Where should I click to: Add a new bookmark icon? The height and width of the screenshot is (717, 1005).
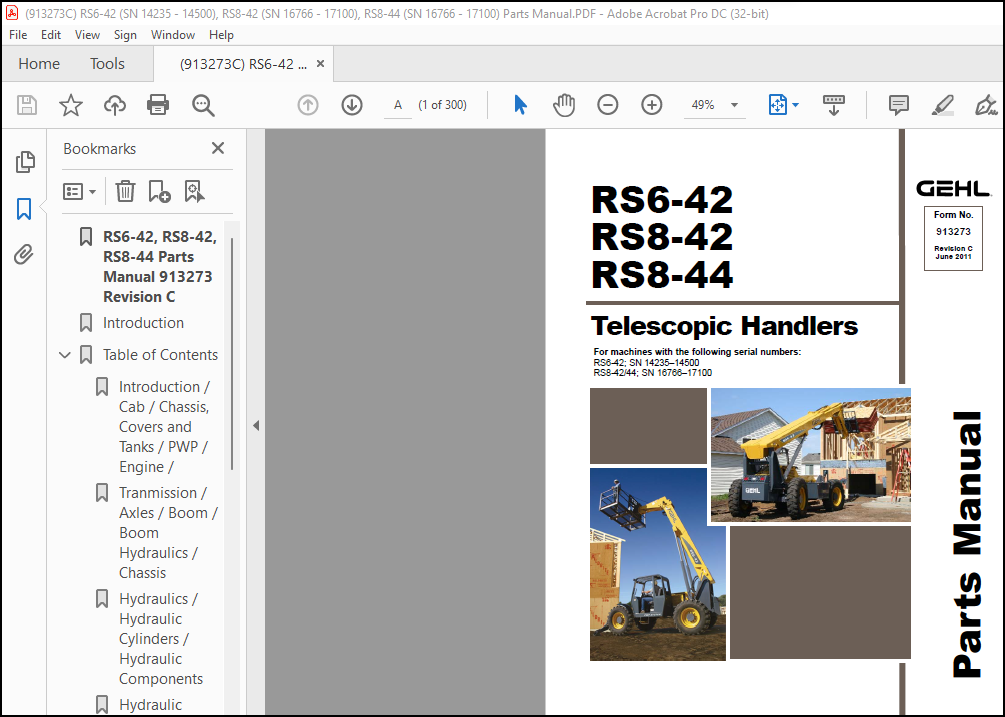point(159,191)
